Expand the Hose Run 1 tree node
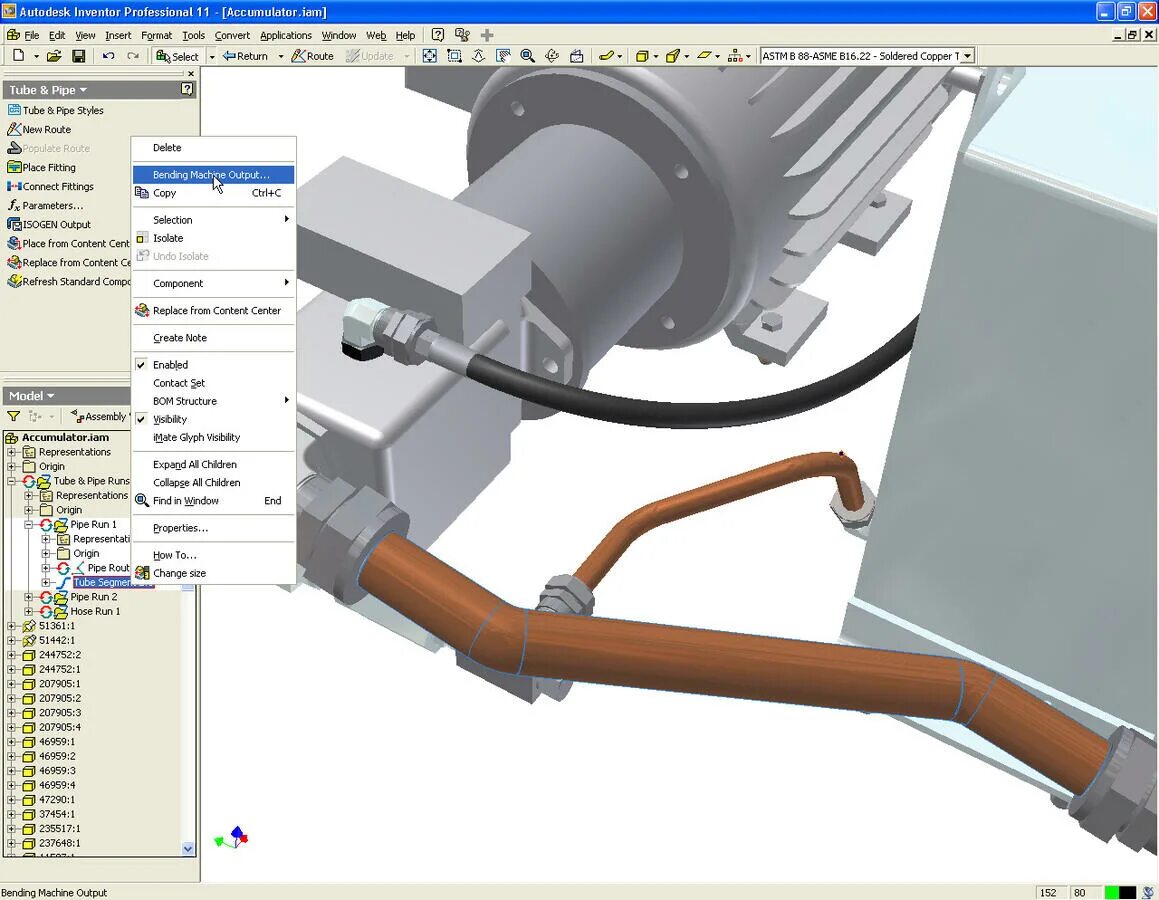 click(28, 611)
